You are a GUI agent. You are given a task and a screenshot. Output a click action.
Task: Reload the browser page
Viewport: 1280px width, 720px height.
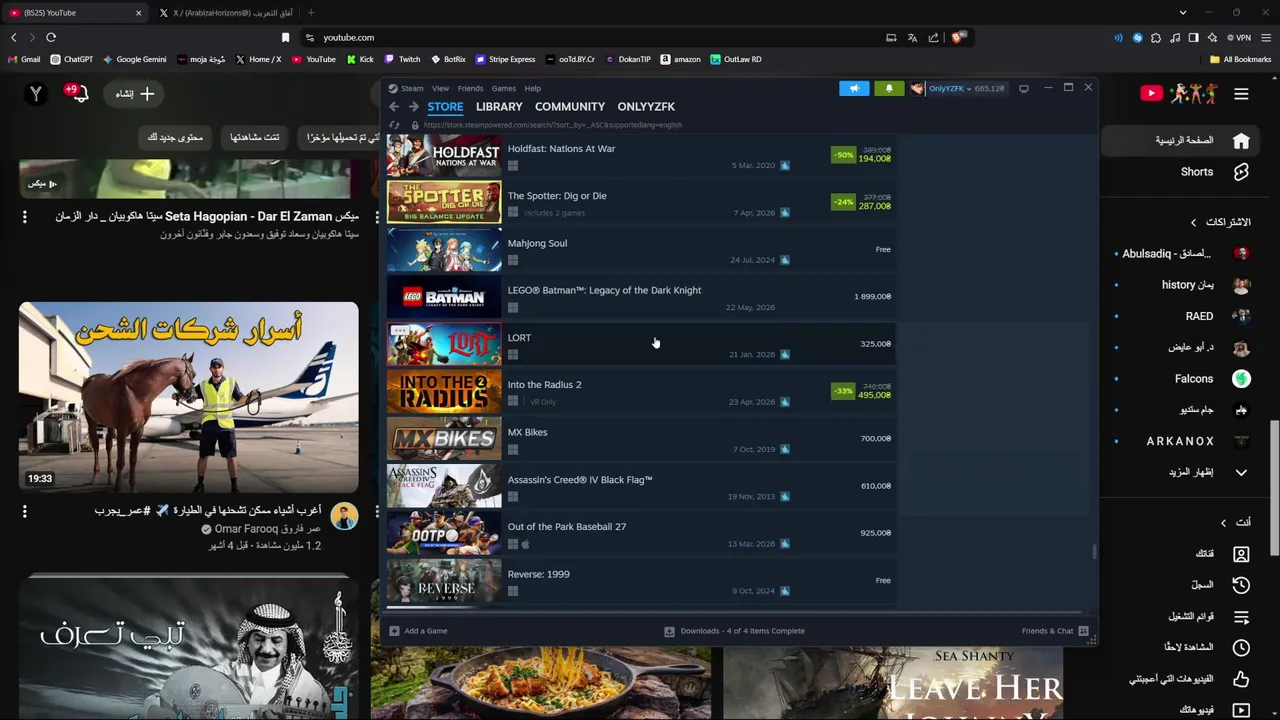pyautogui.click(x=51, y=37)
